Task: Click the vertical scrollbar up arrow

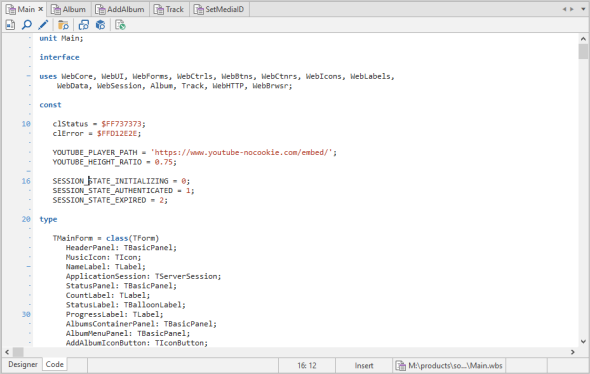Action: (583, 38)
